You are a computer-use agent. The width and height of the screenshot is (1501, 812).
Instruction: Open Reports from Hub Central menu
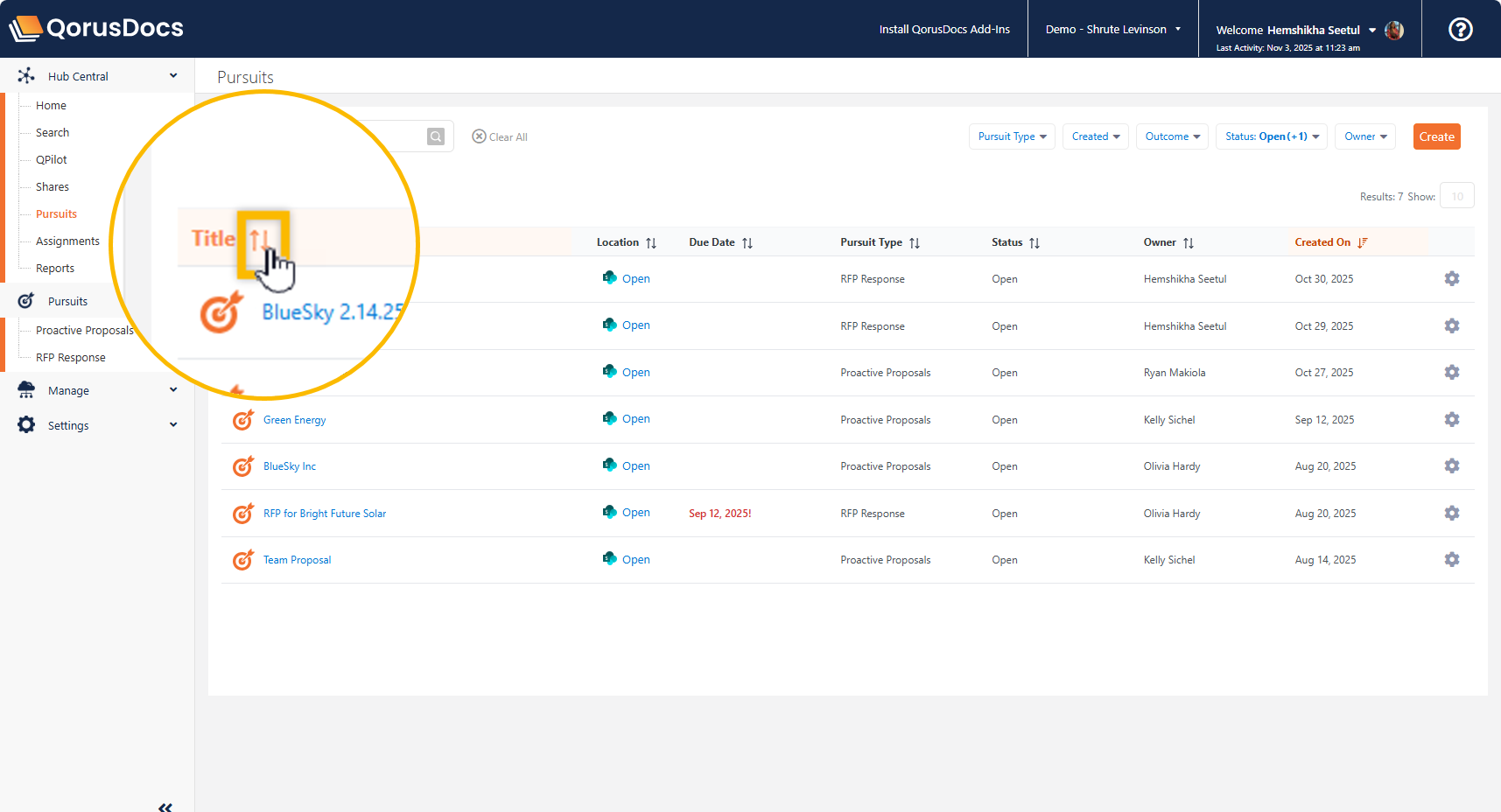54,269
